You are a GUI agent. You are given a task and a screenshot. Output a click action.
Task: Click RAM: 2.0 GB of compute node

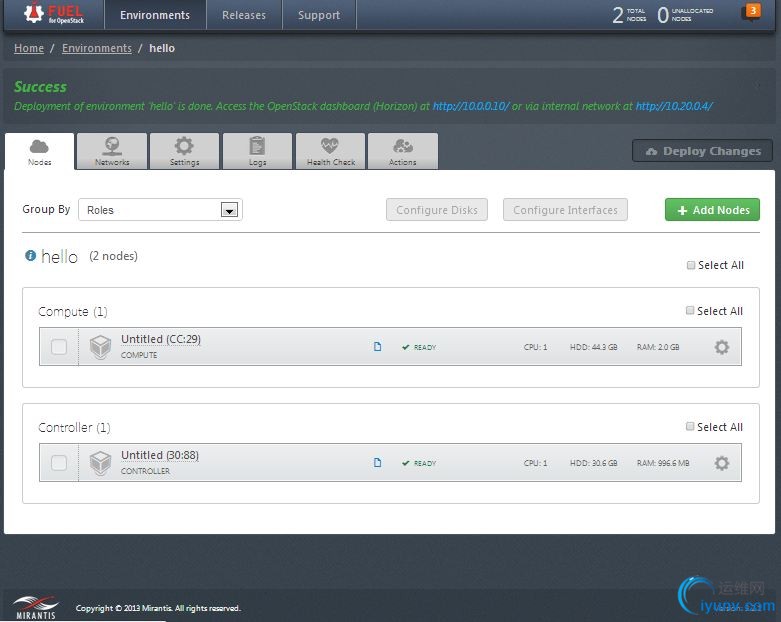pos(658,347)
